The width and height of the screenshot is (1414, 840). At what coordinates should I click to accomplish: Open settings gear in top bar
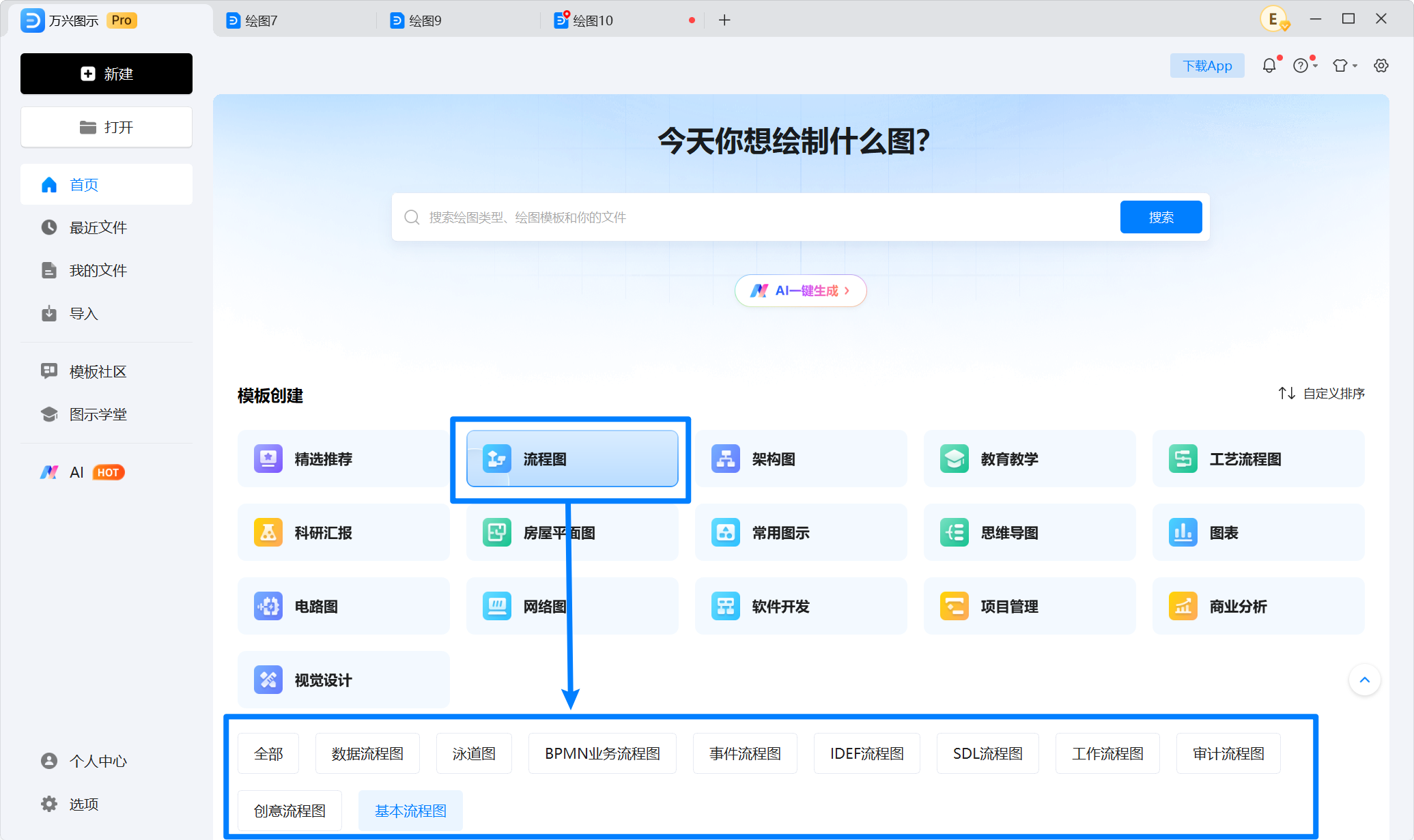click(x=1381, y=66)
